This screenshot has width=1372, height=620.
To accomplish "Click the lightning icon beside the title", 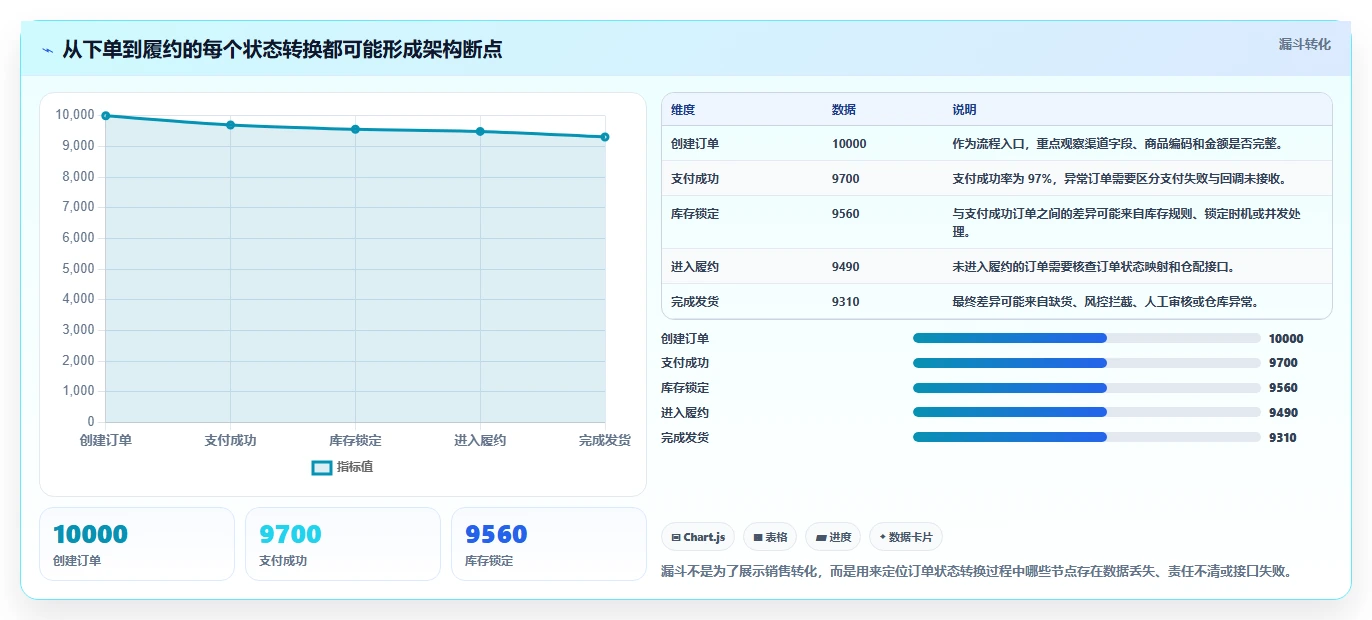I will [x=47, y=49].
